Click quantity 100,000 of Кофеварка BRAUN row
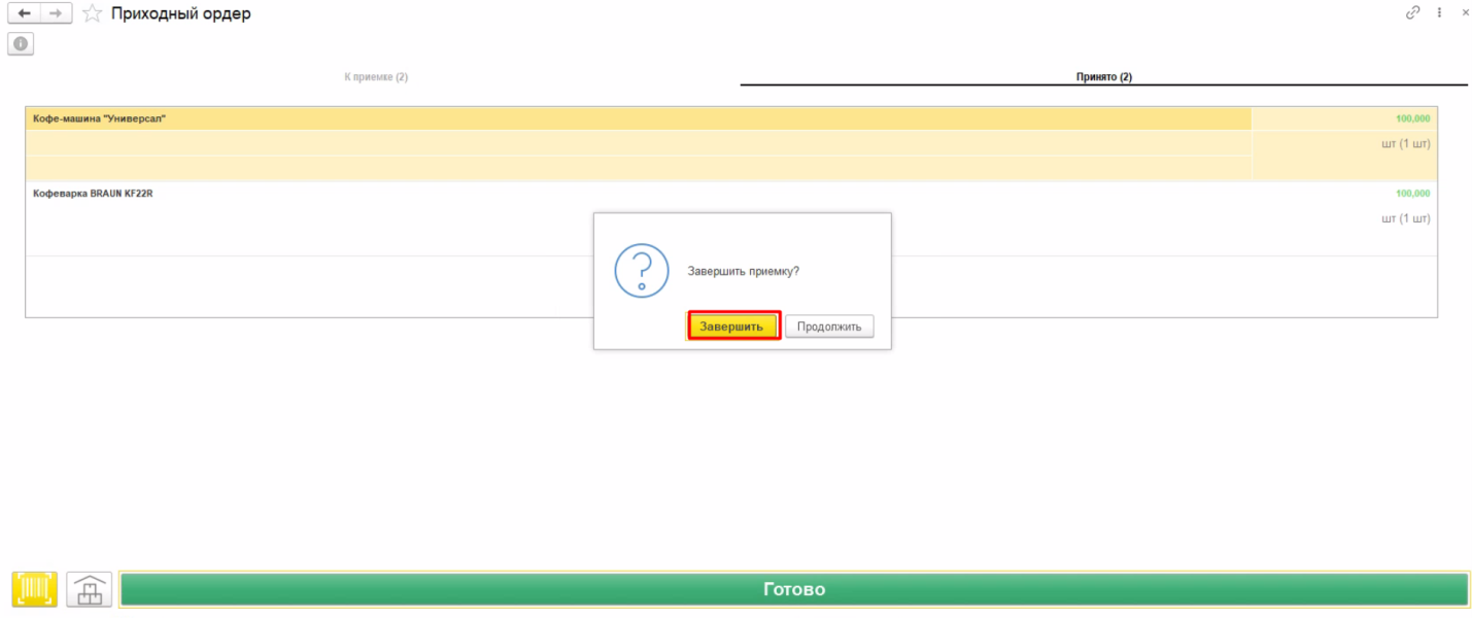The width and height of the screenshot is (1472, 618). pos(1413,193)
